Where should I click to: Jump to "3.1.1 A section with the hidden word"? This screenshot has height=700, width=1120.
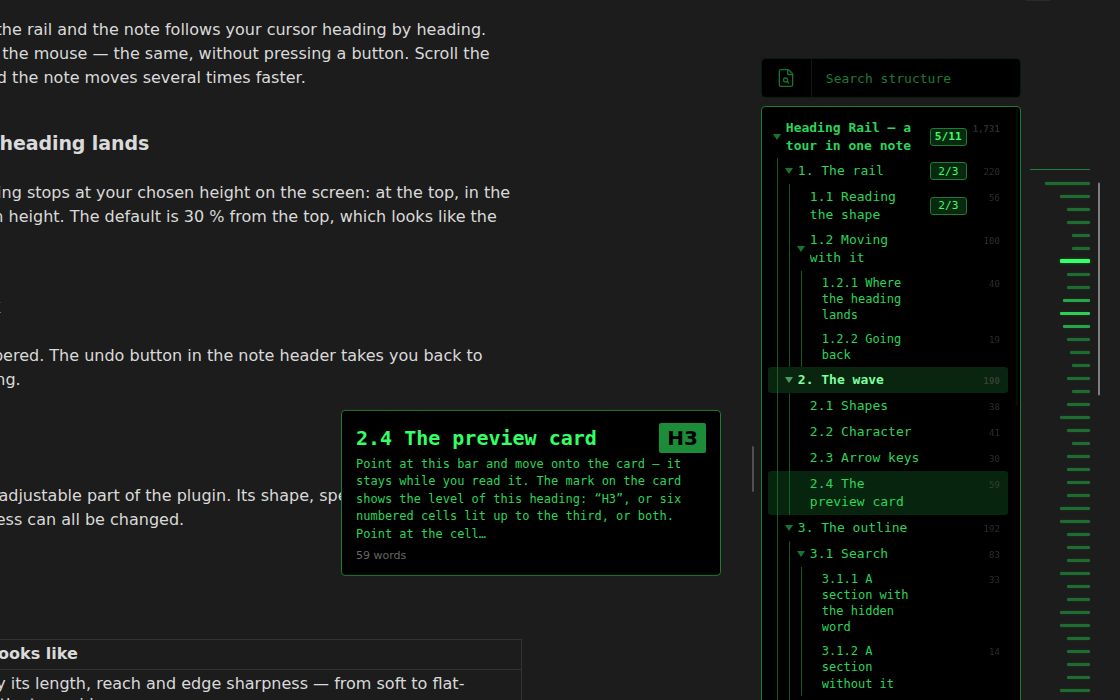(864, 603)
